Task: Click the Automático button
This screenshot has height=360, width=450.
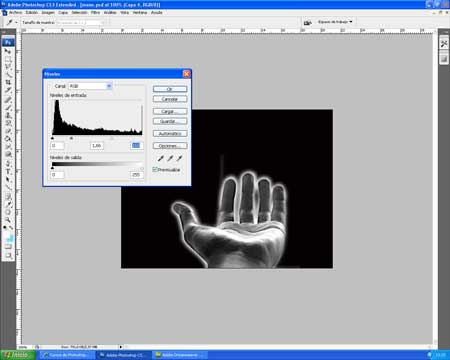Action: click(x=170, y=133)
